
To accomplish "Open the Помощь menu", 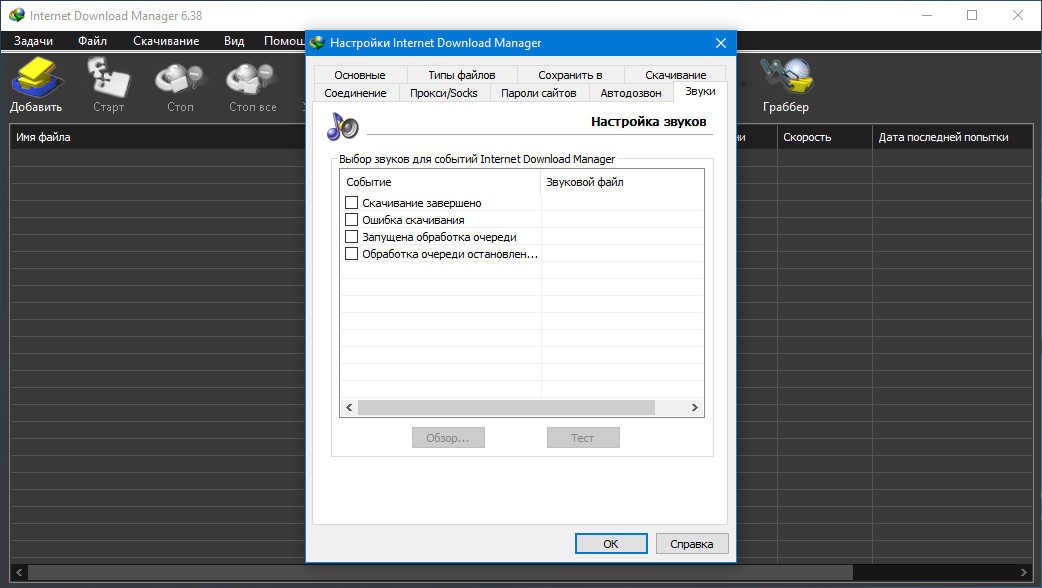I will [x=284, y=41].
